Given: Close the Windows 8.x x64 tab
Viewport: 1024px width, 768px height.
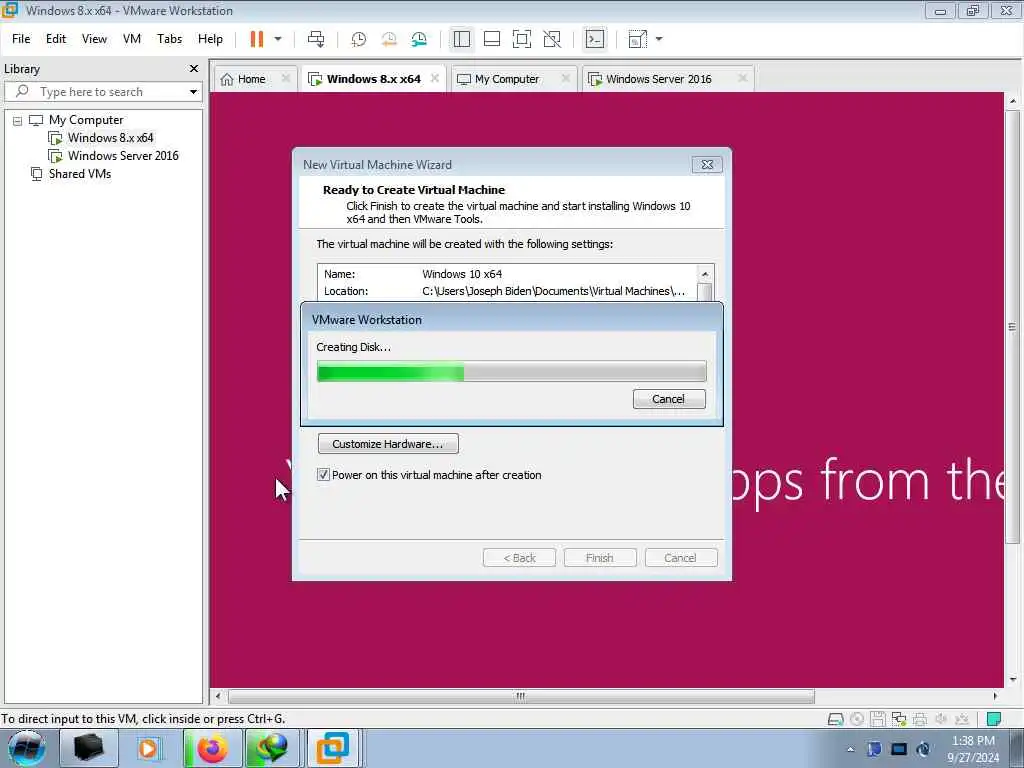Looking at the screenshot, I should (x=435, y=78).
